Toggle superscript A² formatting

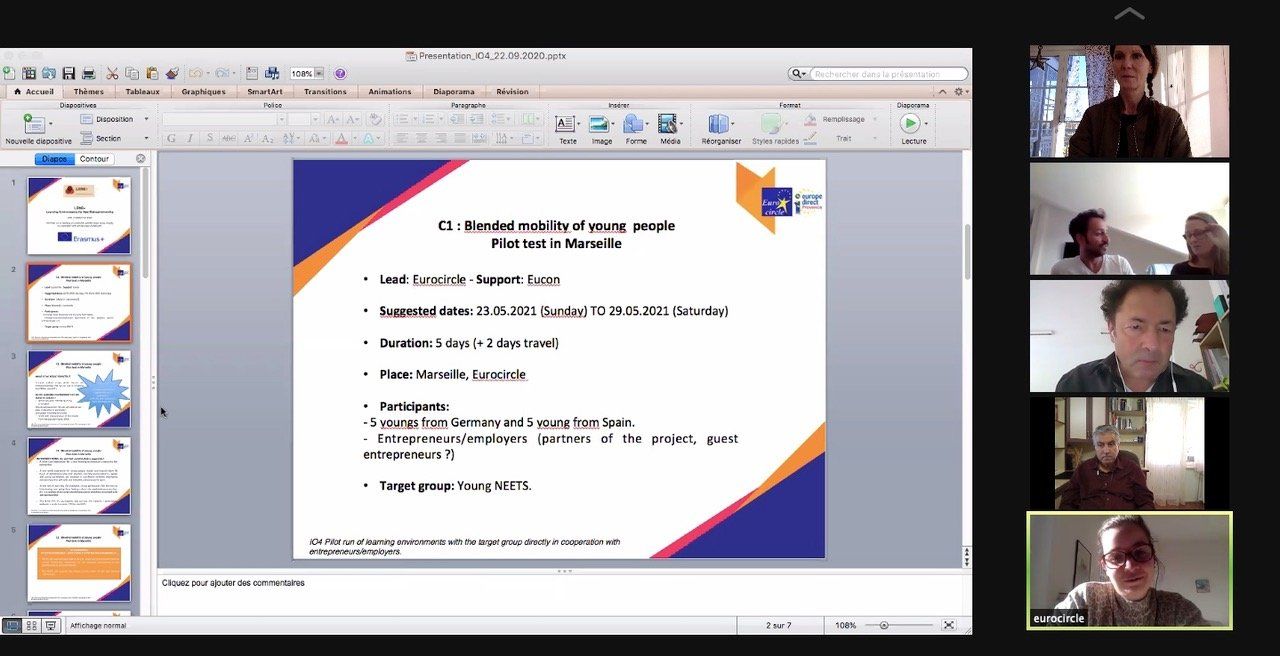pos(250,138)
